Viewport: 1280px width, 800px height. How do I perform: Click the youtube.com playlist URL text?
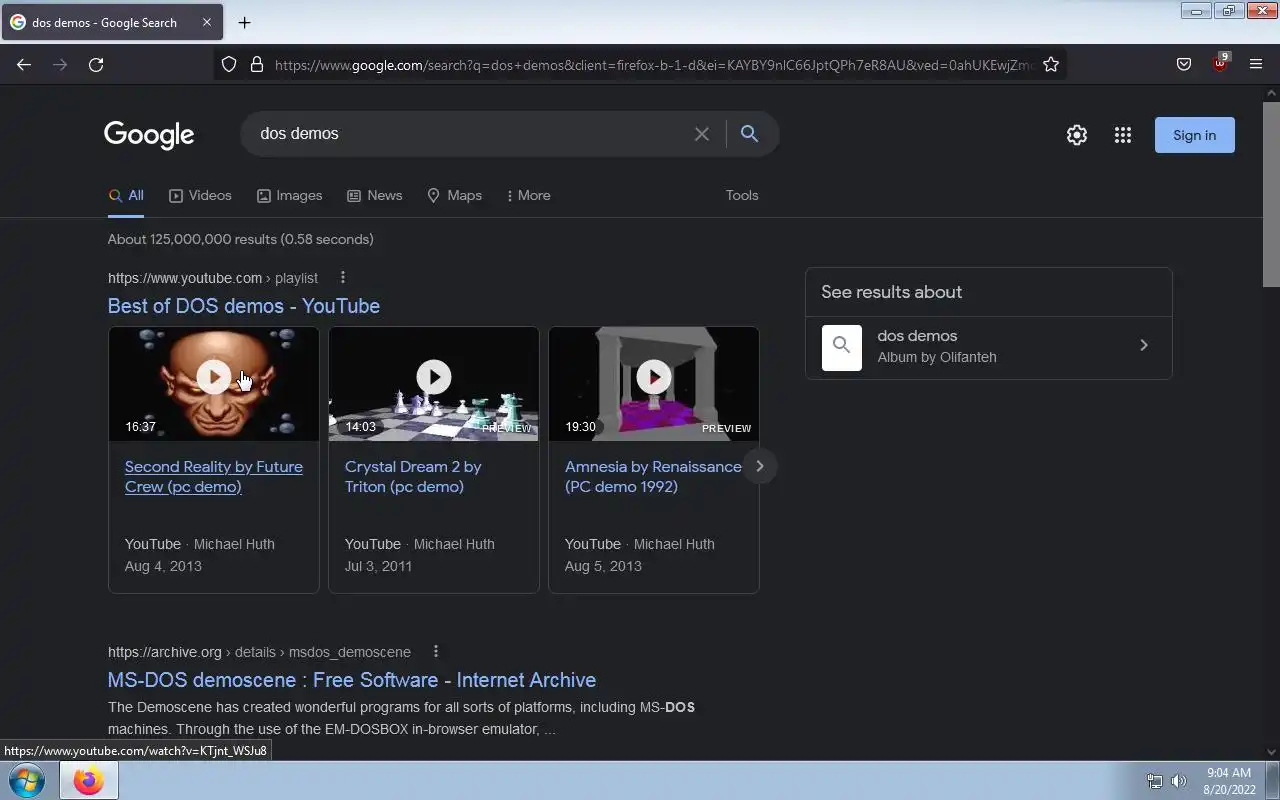tap(213, 278)
